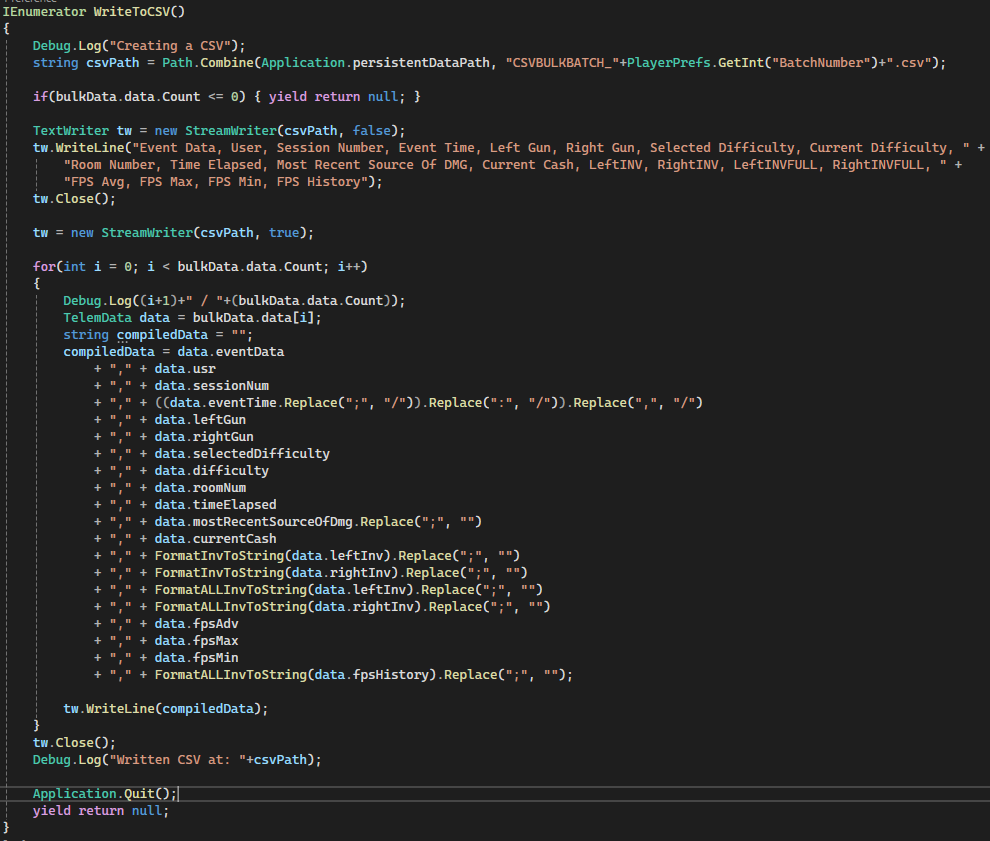Click the data.sessionNum line

[x=211, y=386]
